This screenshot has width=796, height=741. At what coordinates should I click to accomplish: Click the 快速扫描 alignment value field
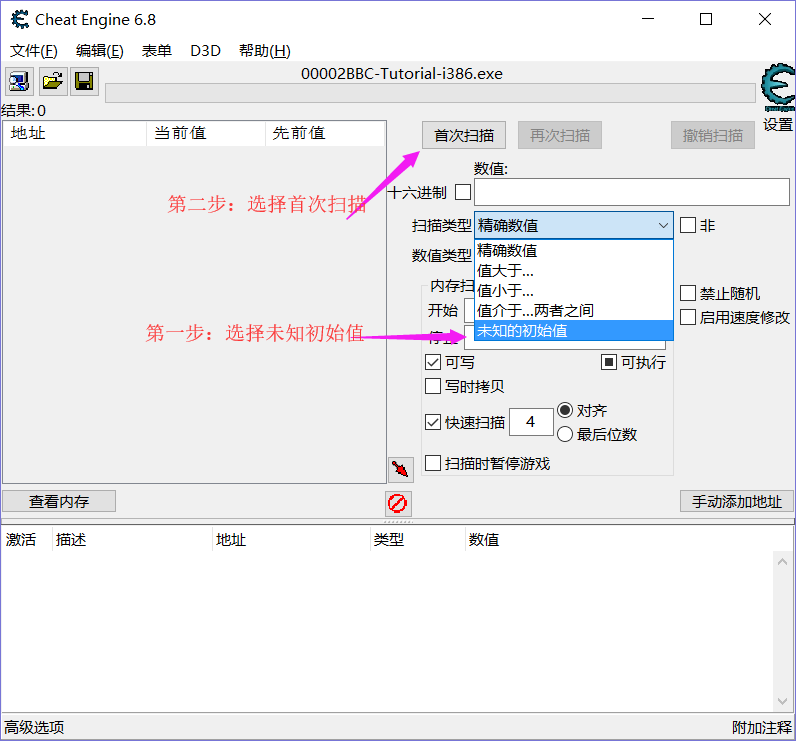(531, 422)
